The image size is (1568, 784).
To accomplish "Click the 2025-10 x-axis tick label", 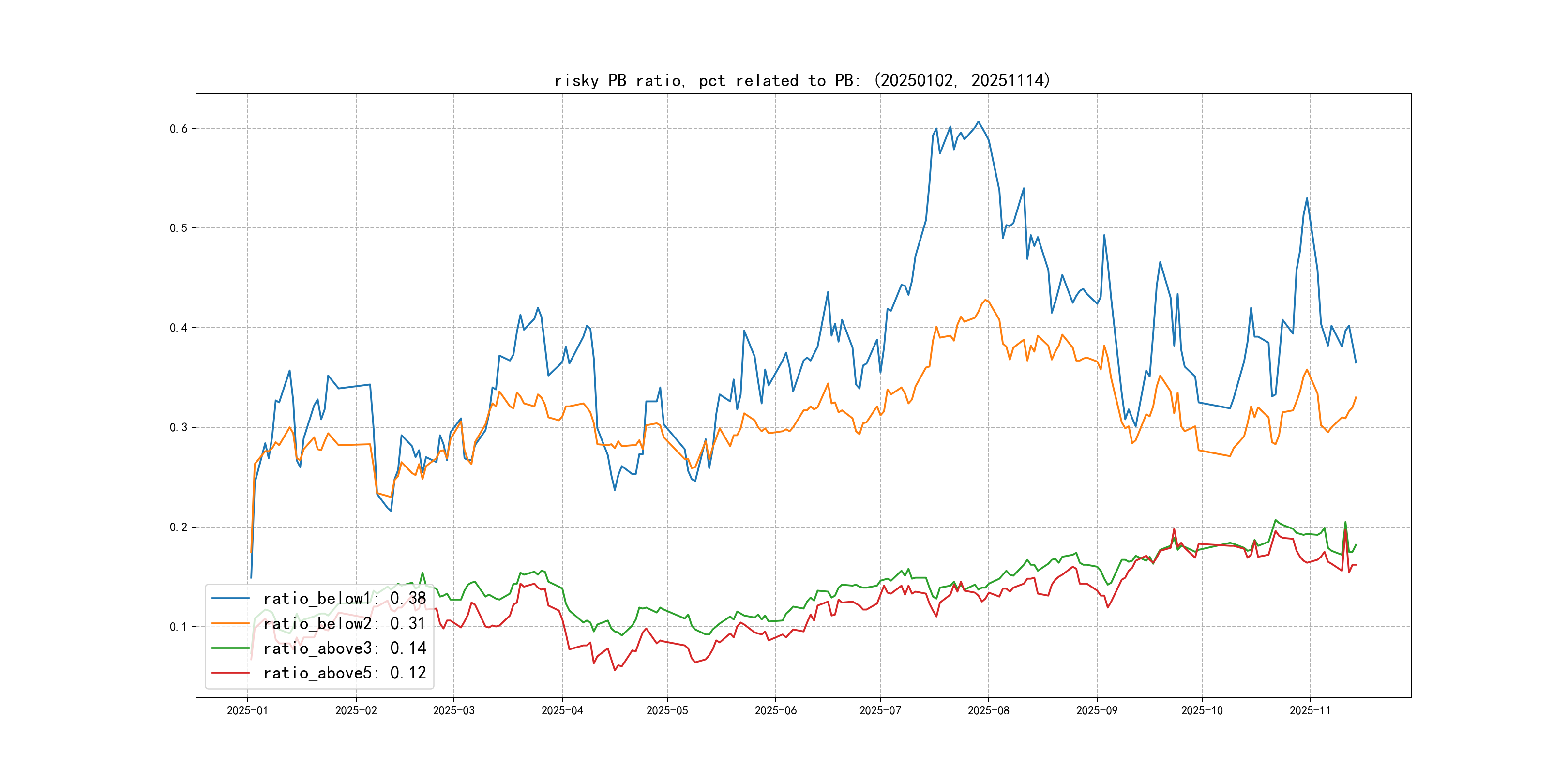I will 1202,711.
